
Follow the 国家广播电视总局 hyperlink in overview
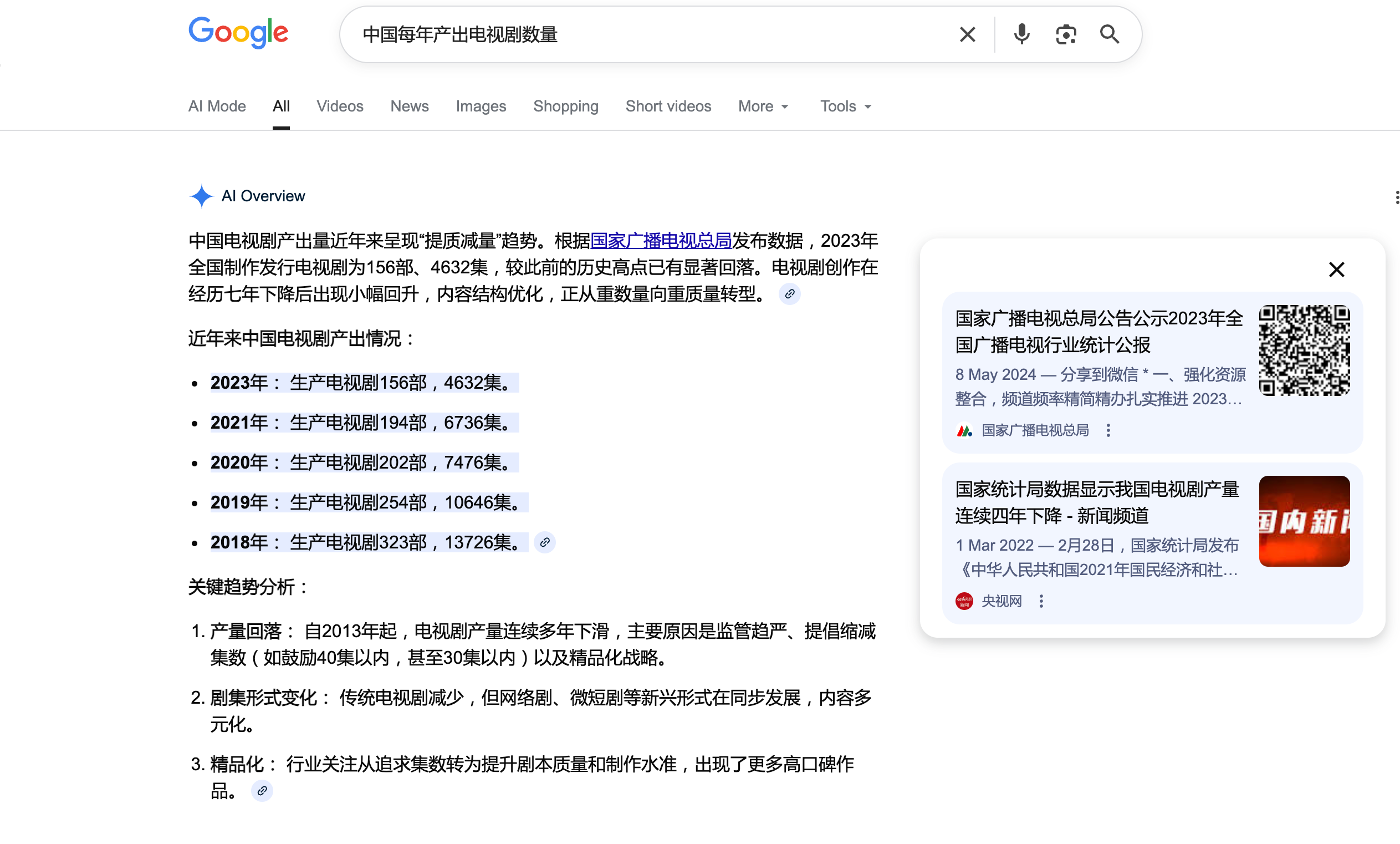[661, 241]
